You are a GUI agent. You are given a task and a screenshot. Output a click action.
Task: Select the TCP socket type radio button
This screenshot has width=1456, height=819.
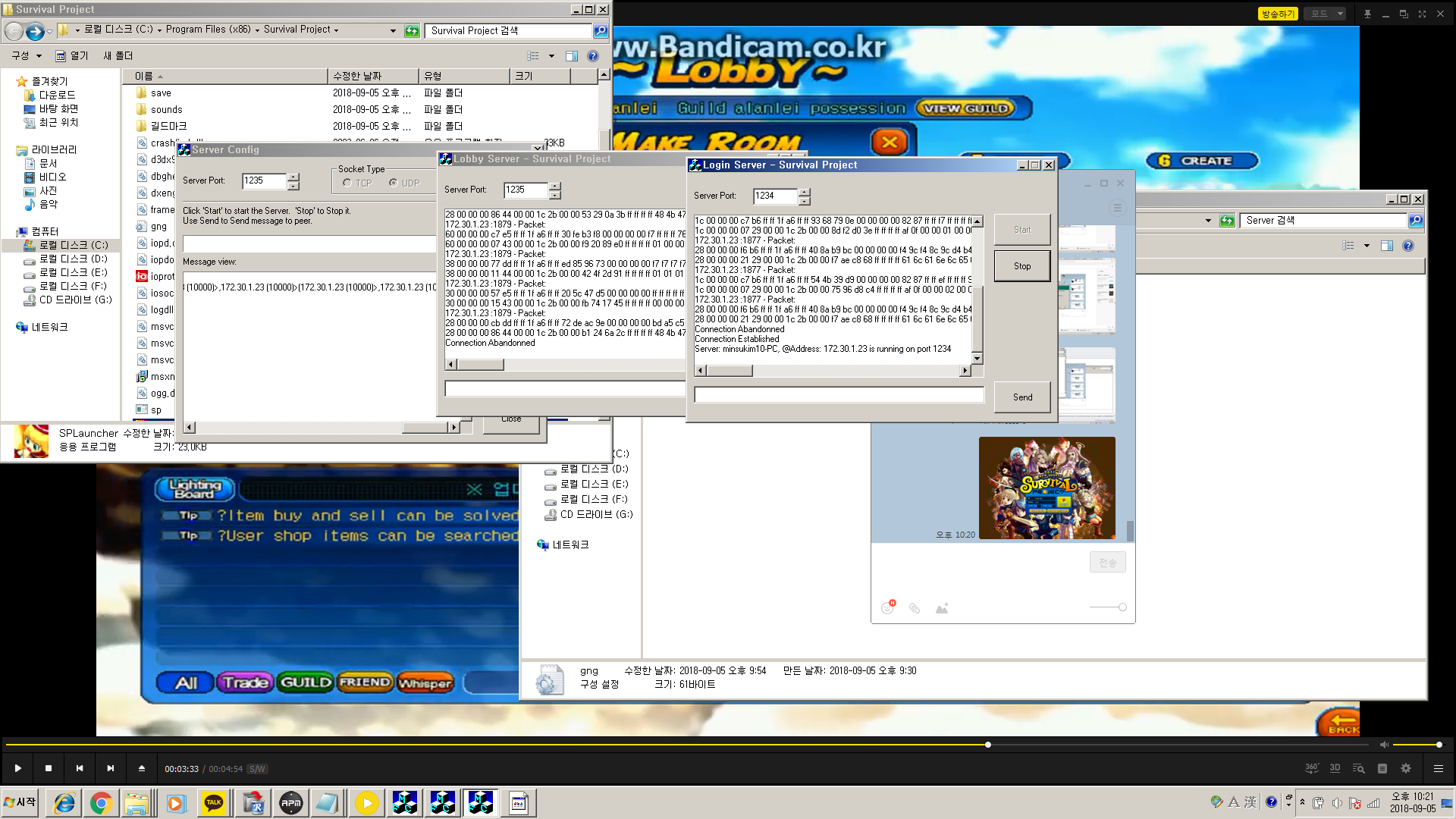347,183
